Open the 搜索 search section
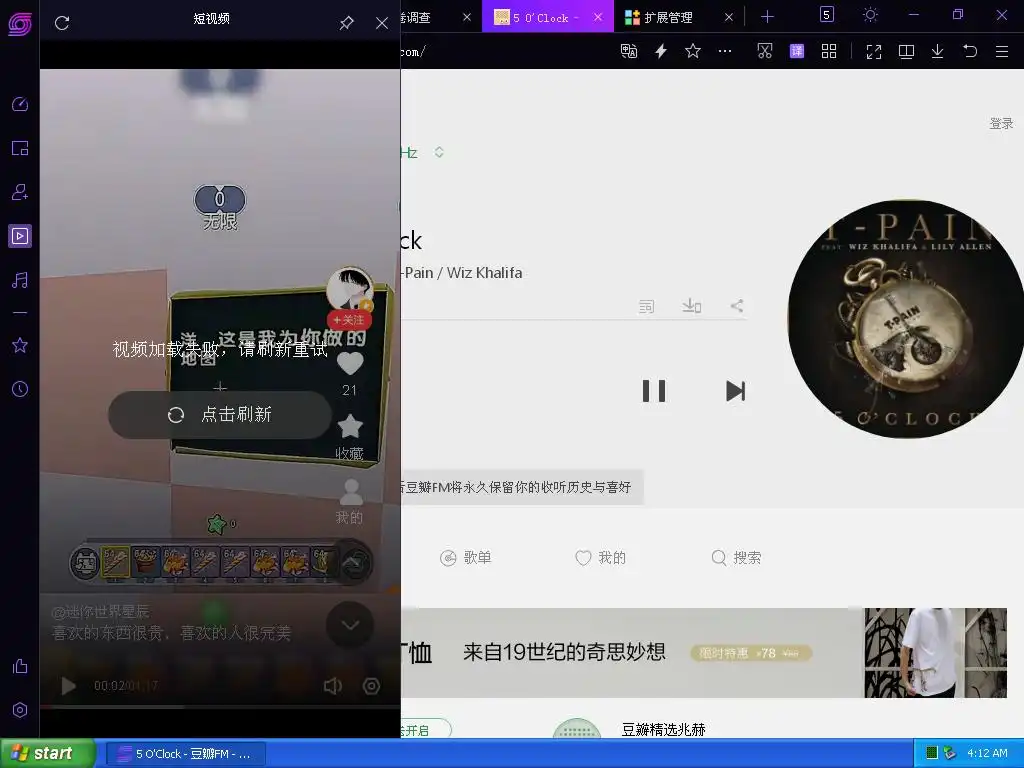Image resolution: width=1024 pixels, height=768 pixels. [736, 558]
